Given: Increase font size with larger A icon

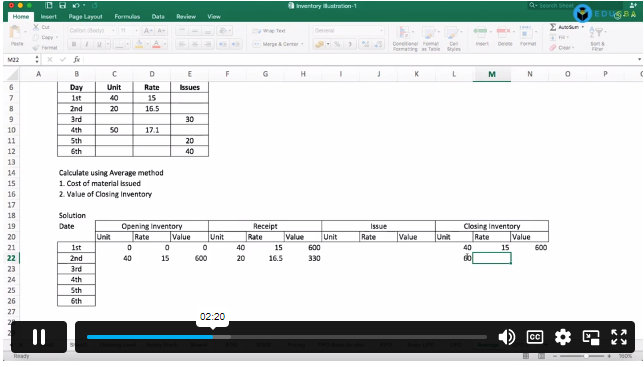Looking at the screenshot, I should (x=147, y=31).
